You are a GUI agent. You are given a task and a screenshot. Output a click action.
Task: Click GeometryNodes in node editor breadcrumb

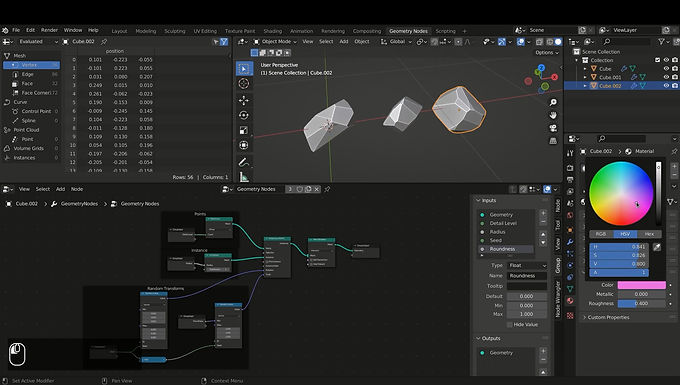(x=79, y=204)
